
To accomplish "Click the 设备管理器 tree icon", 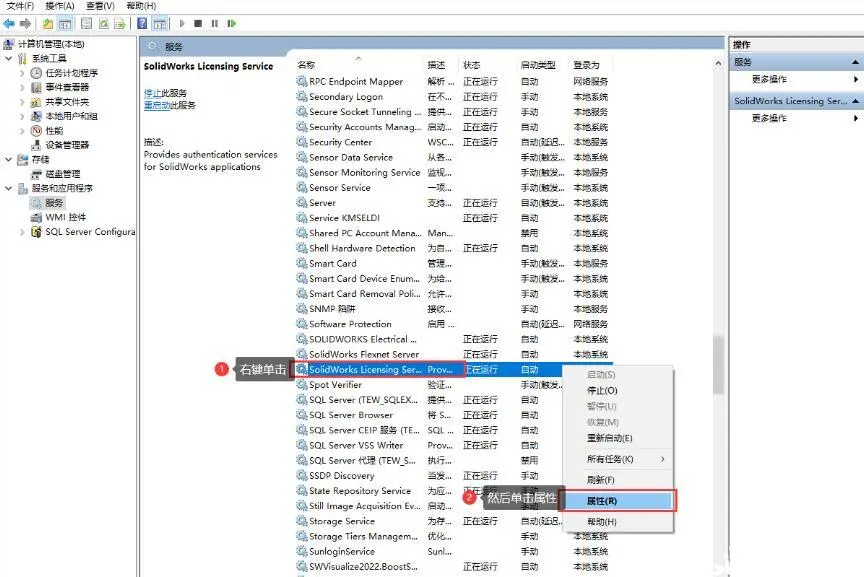I will (36, 145).
